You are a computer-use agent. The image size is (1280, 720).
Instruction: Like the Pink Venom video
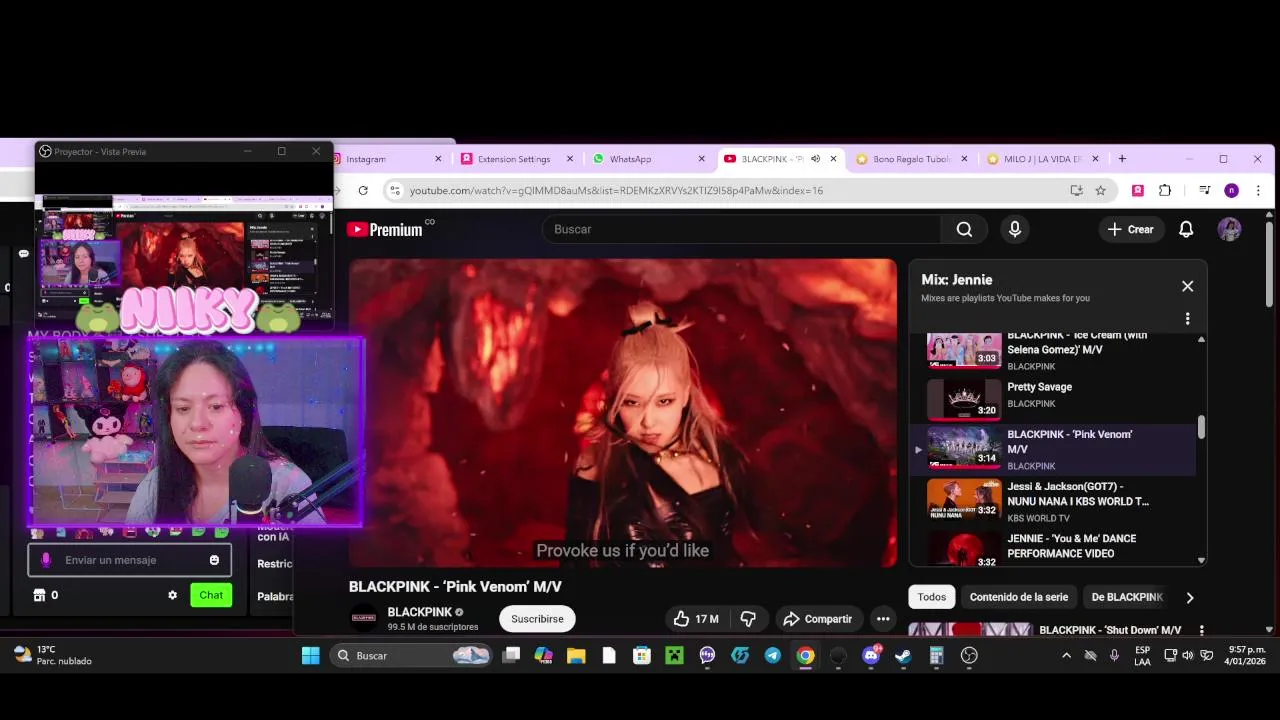pos(696,619)
